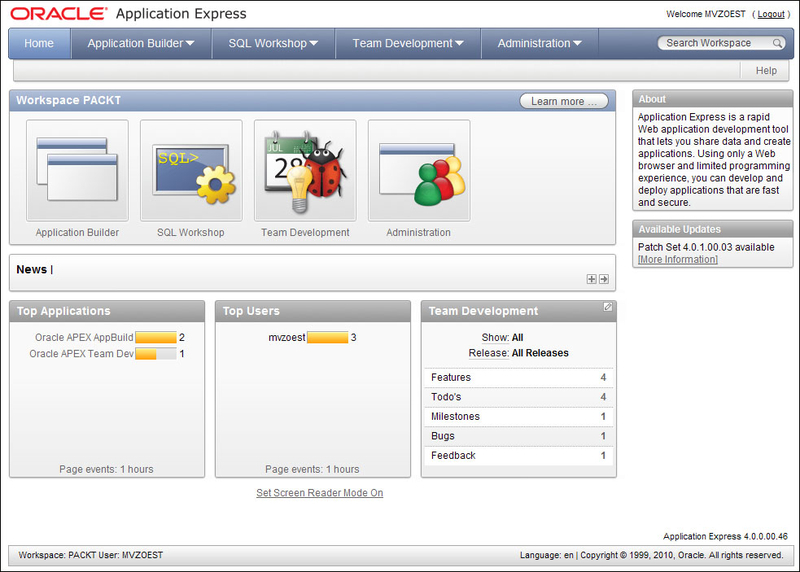
Task: Click the SQL Workshop icon caption
Action: [x=191, y=233]
